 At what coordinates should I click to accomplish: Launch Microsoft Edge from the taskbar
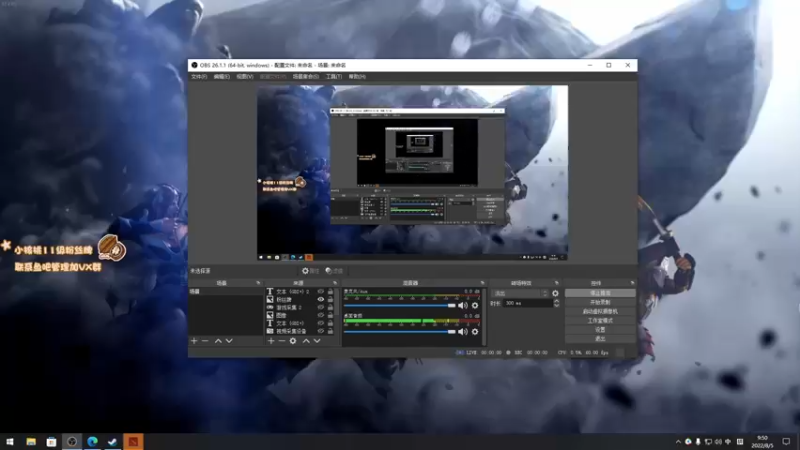coord(92,441)
